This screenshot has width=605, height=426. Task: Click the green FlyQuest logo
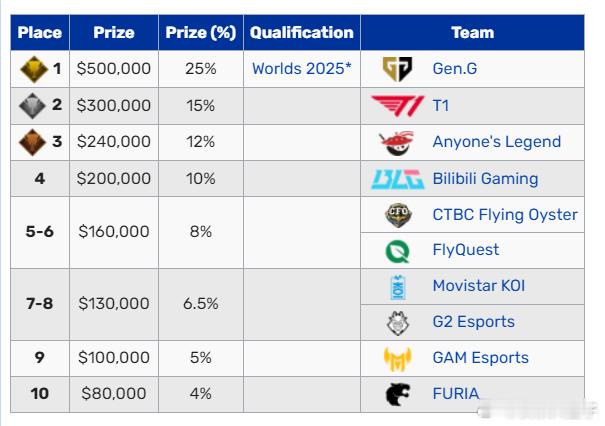(397, 251)
